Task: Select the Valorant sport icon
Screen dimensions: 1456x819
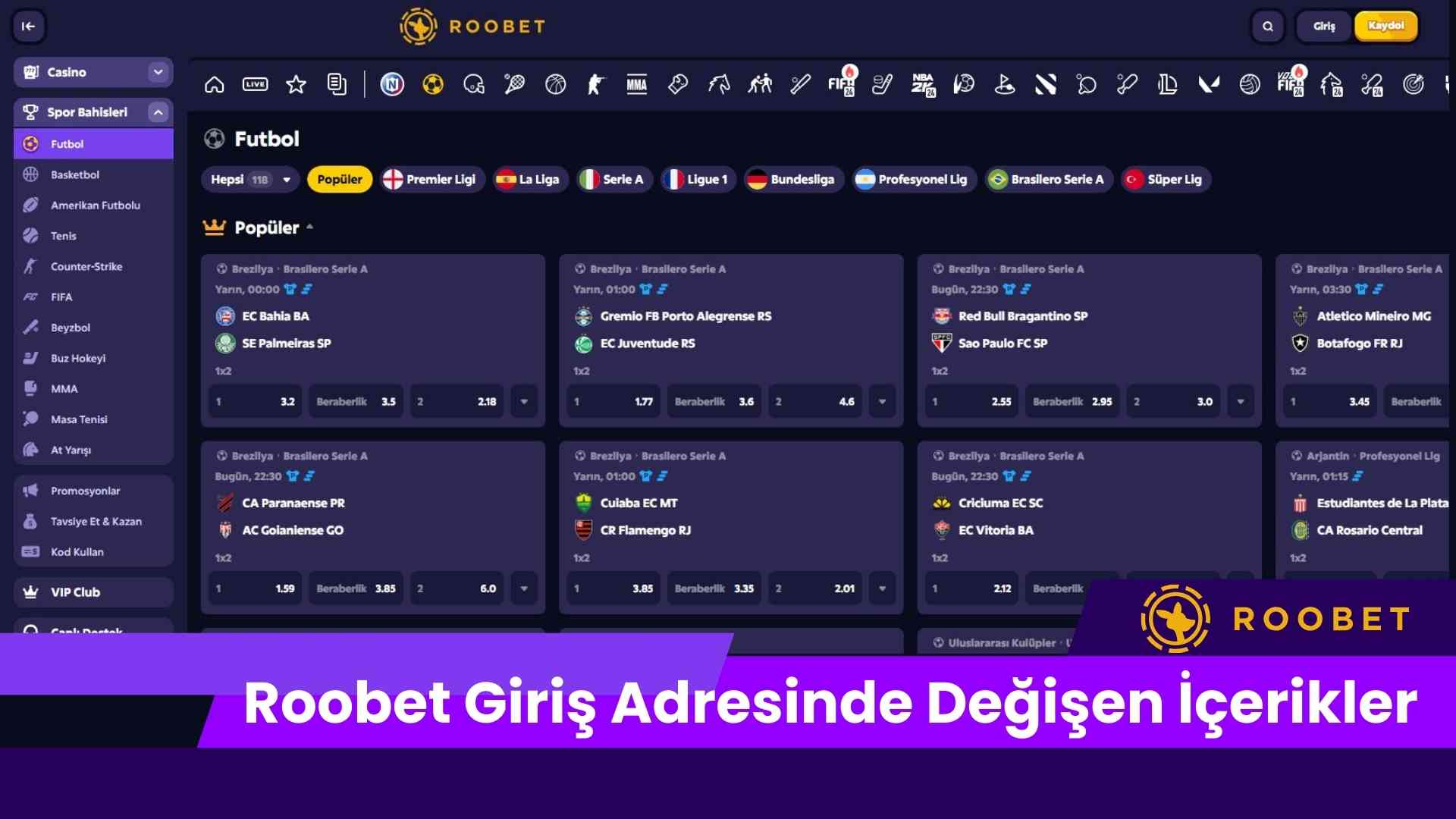Action: [x=1209, y=84]
